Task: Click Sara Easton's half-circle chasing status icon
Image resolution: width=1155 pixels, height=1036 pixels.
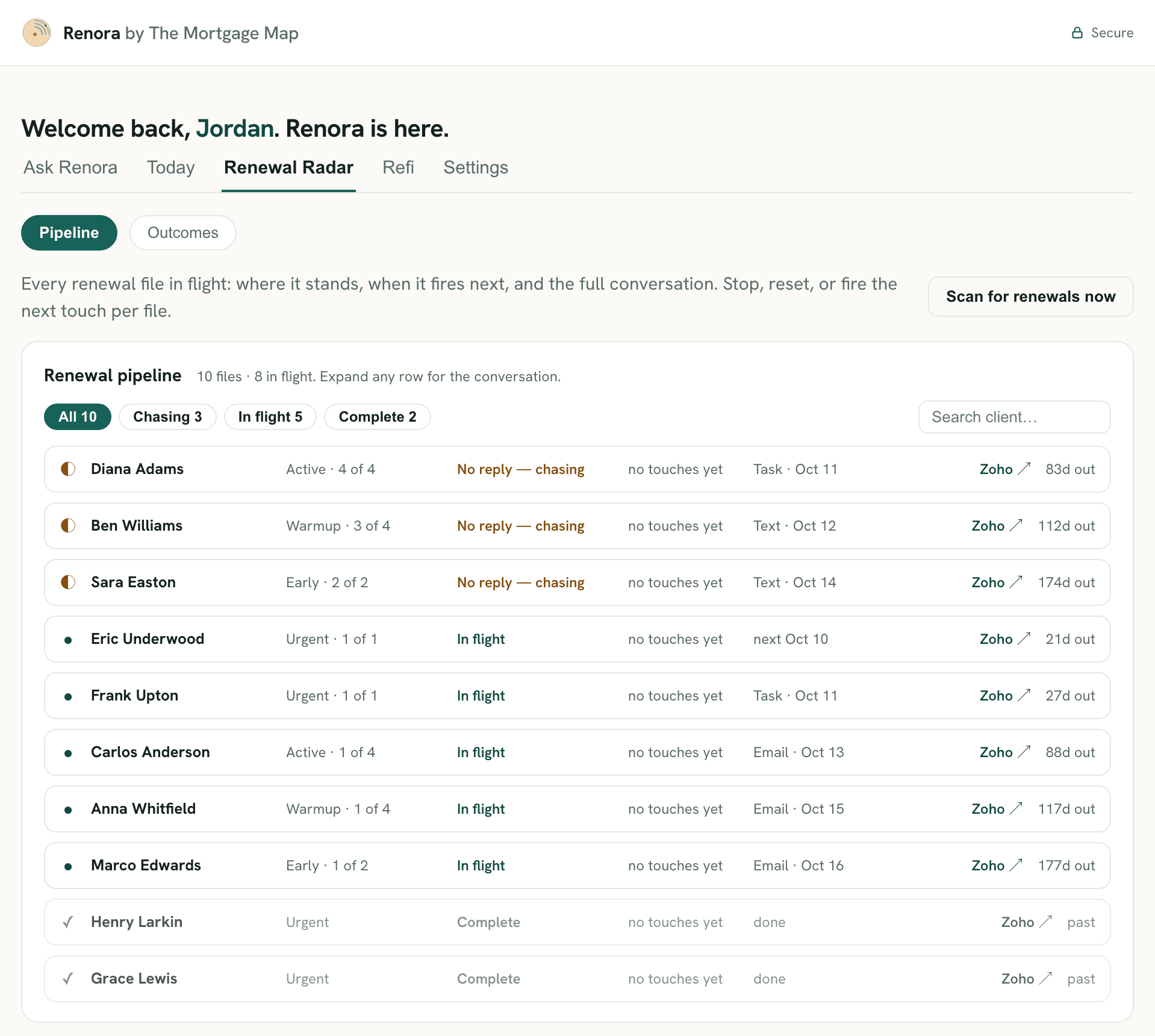Action: pyautogui.click(x=68, y=582)
